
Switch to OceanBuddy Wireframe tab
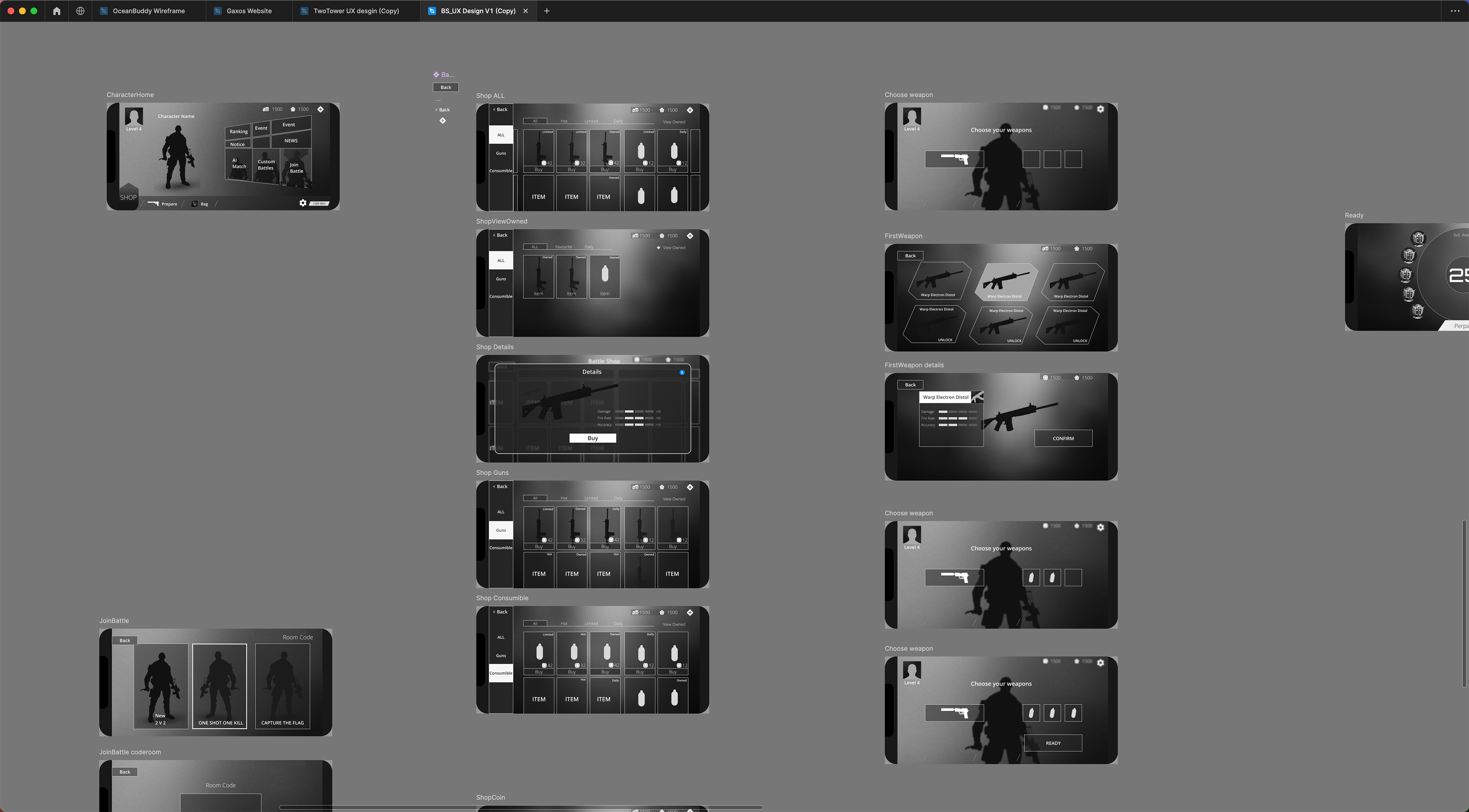pyautogui.click(x=148, y=11)
